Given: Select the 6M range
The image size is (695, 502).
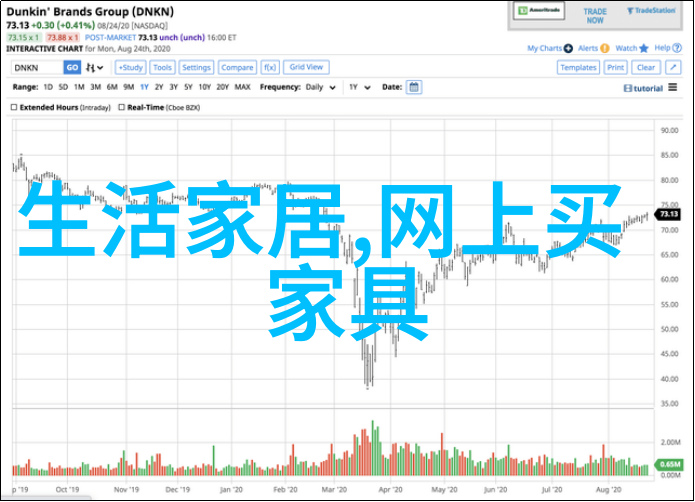Looking at the screenshot, I should (112, 87).
